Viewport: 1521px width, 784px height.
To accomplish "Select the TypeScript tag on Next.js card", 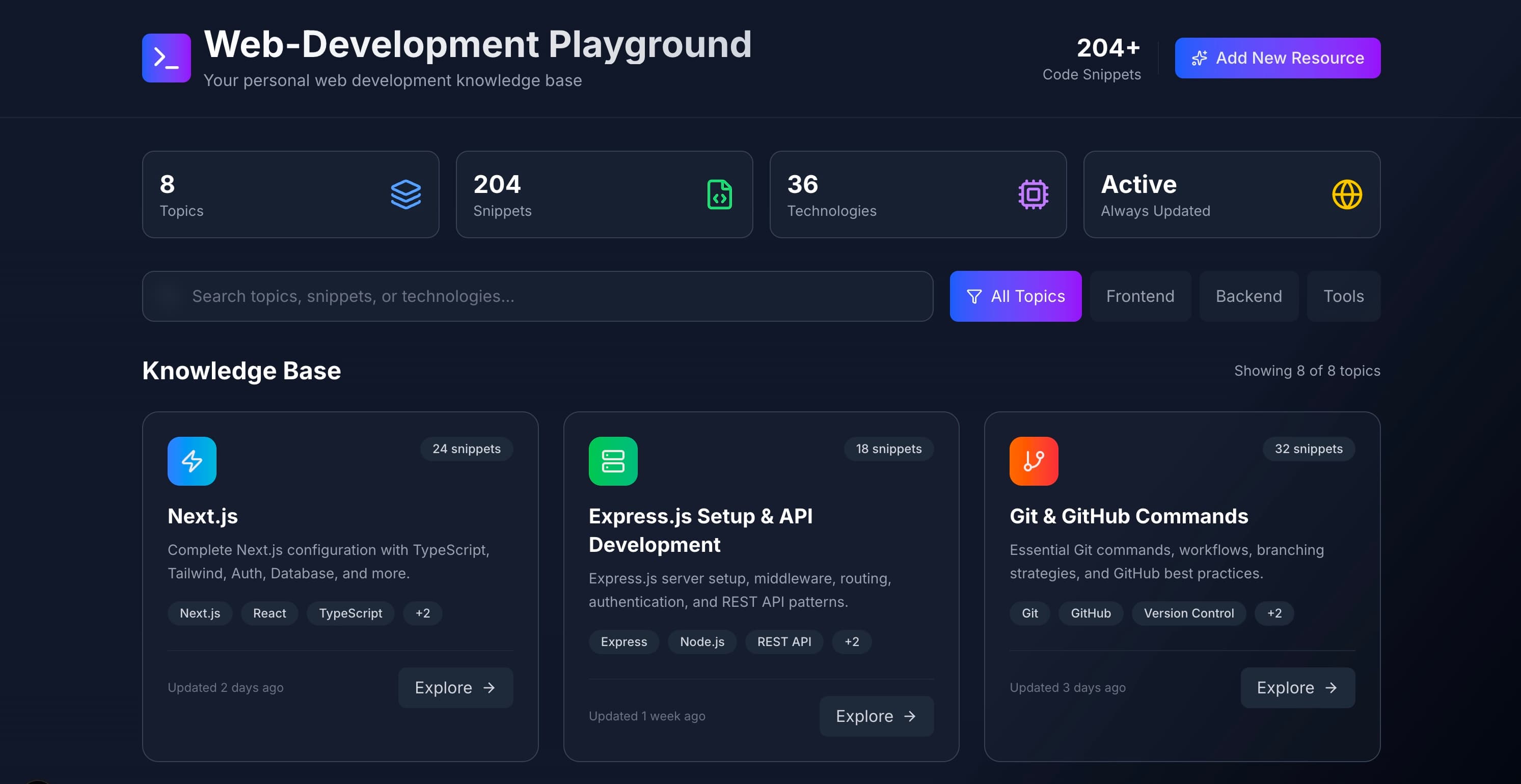I will click(350, 613).
